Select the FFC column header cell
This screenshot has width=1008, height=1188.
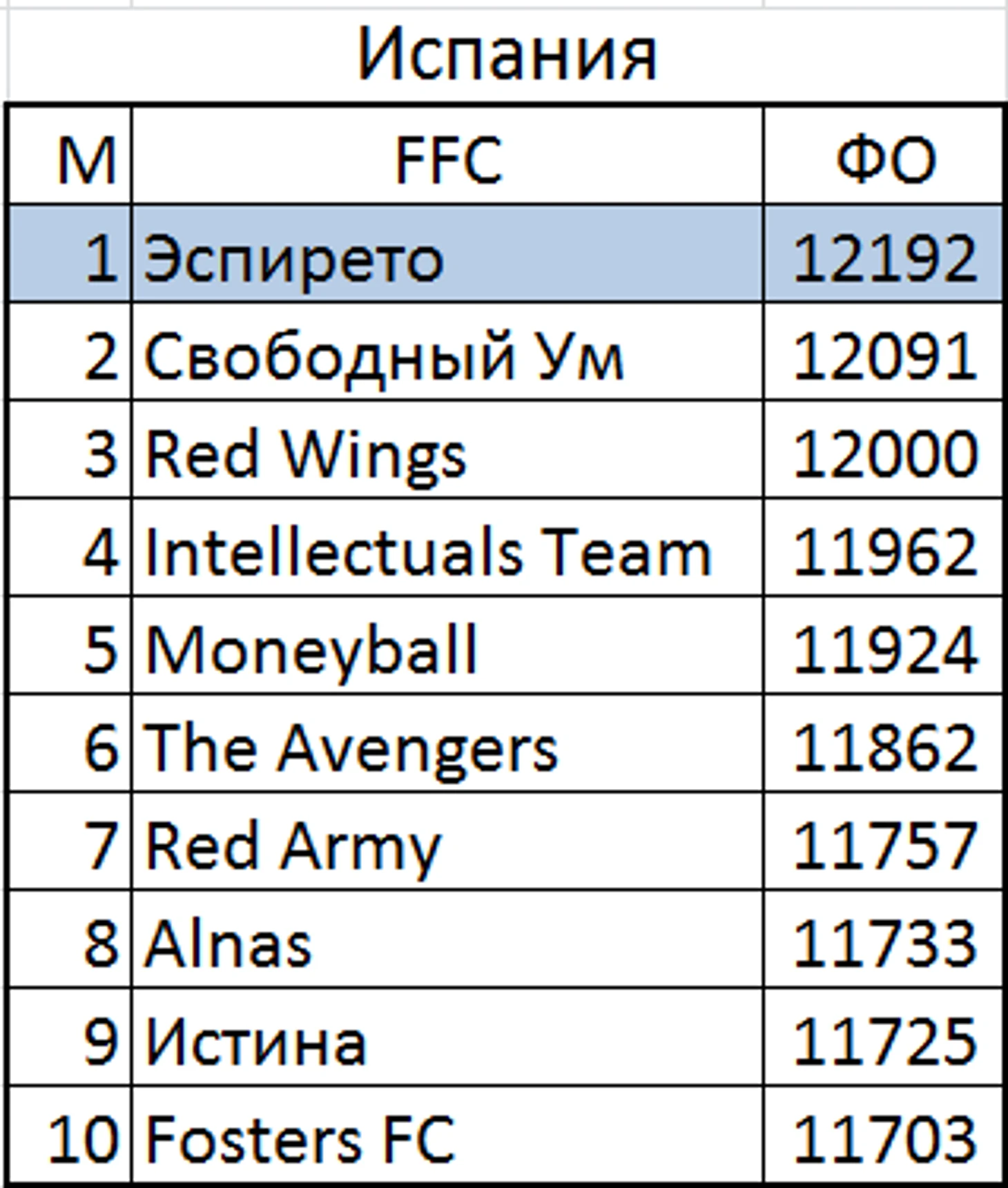pyautogui.click(x=447, y=159)
